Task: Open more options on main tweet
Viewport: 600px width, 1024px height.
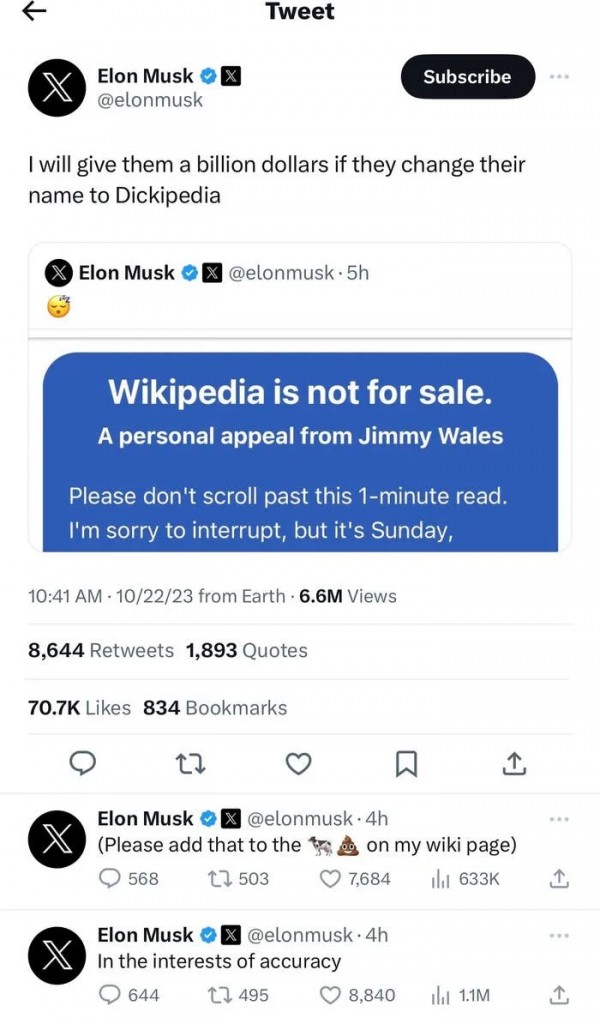Action: pyautogui.click(x=559, y=76)
